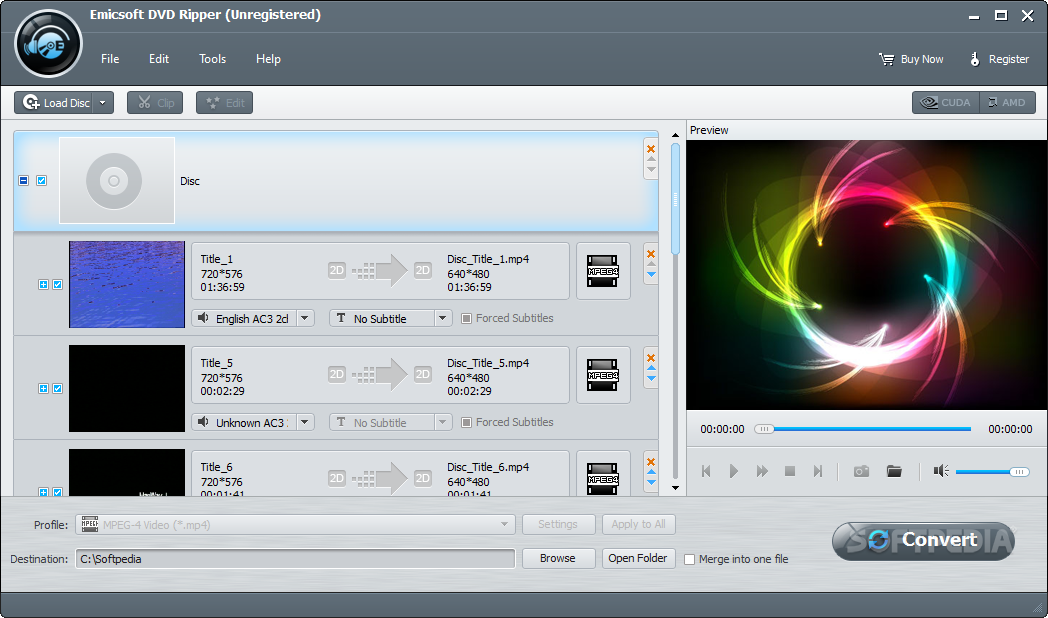The width and height of the screenshot is (1048, 618).
Task: Open Title_5 No Subtitle dropdown
Action: pos(442,422)
